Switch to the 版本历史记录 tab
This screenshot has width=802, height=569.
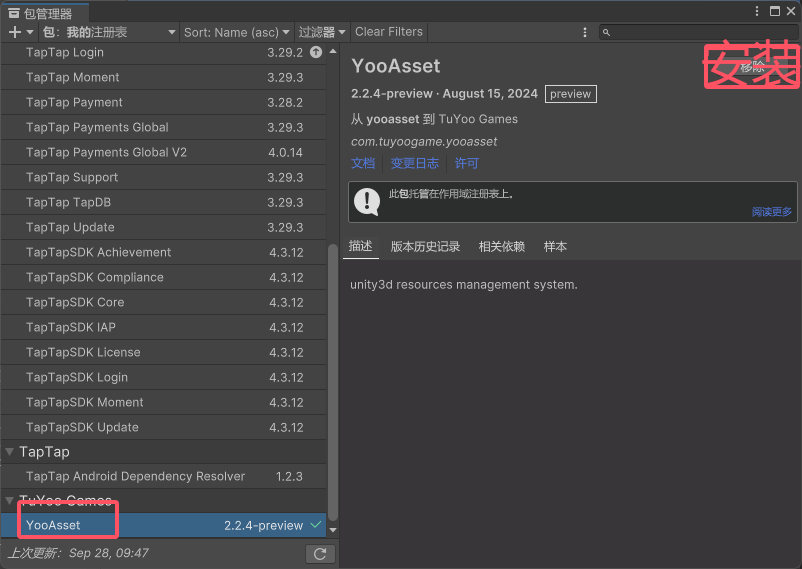tap(425, 246)
